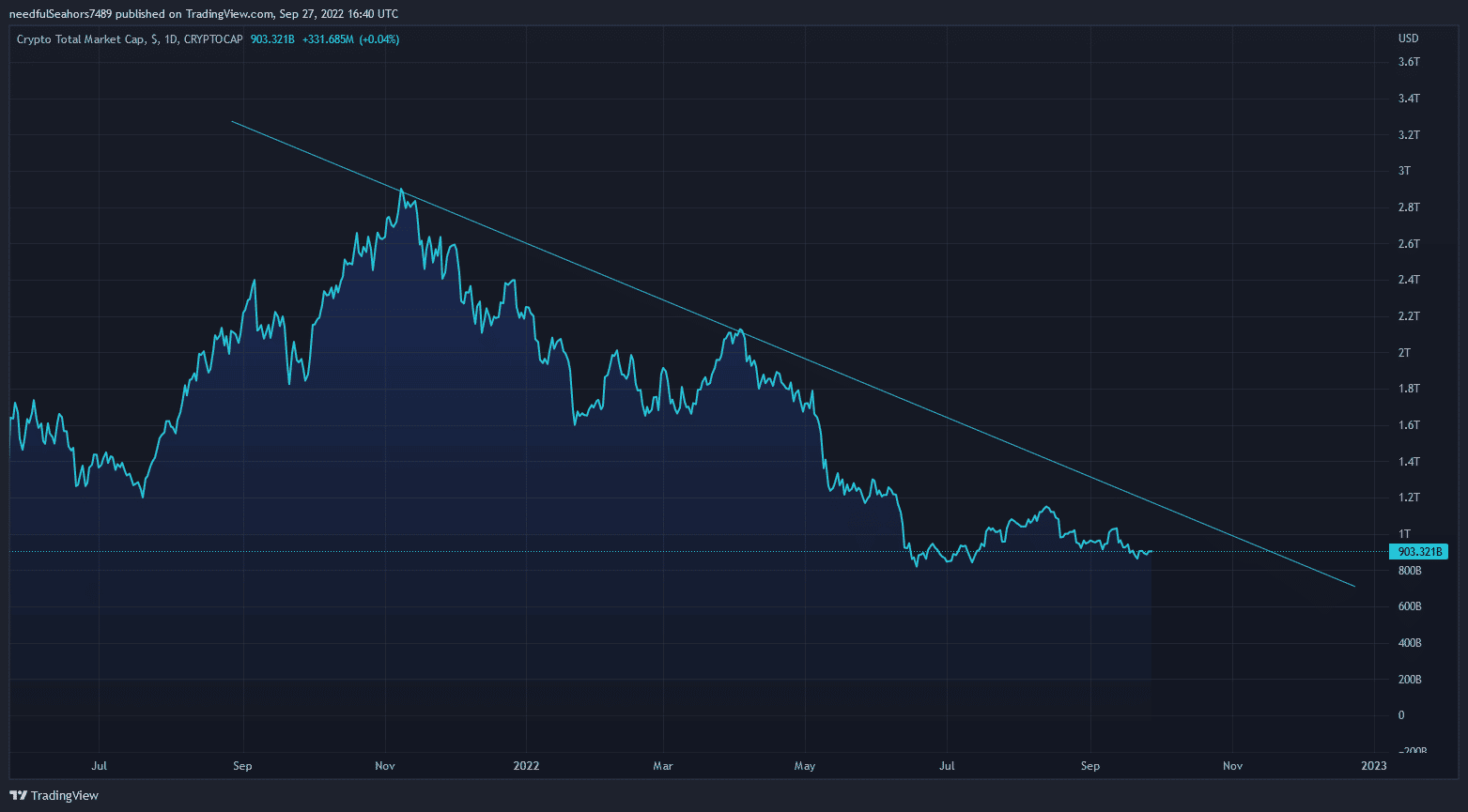Click the highest peak of the price line
Viewport: 1468px width, 812px height.
[x=402, y=190]
